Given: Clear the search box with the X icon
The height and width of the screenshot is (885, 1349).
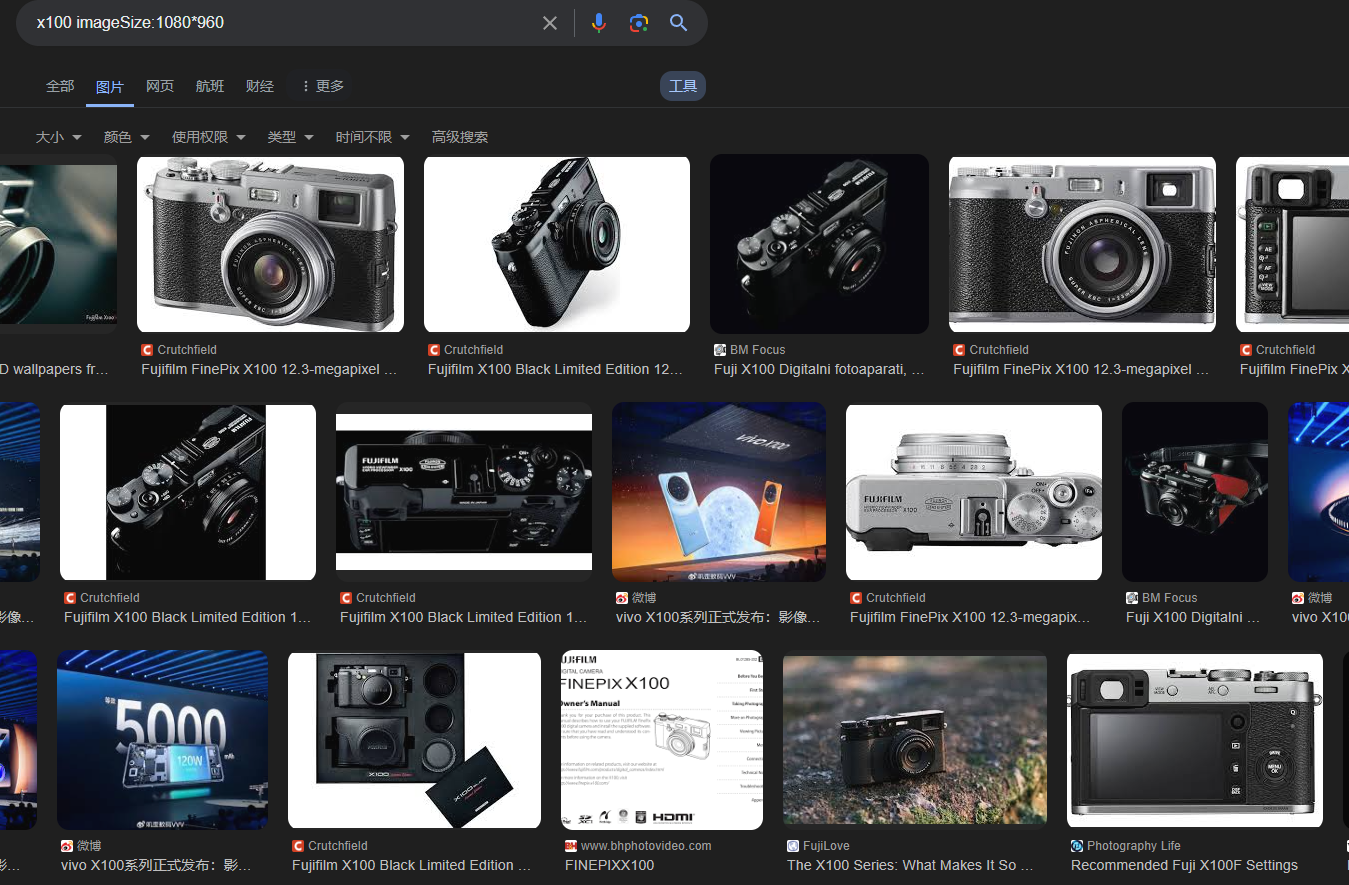Looking at the screenshot, I should pos(550,23).
